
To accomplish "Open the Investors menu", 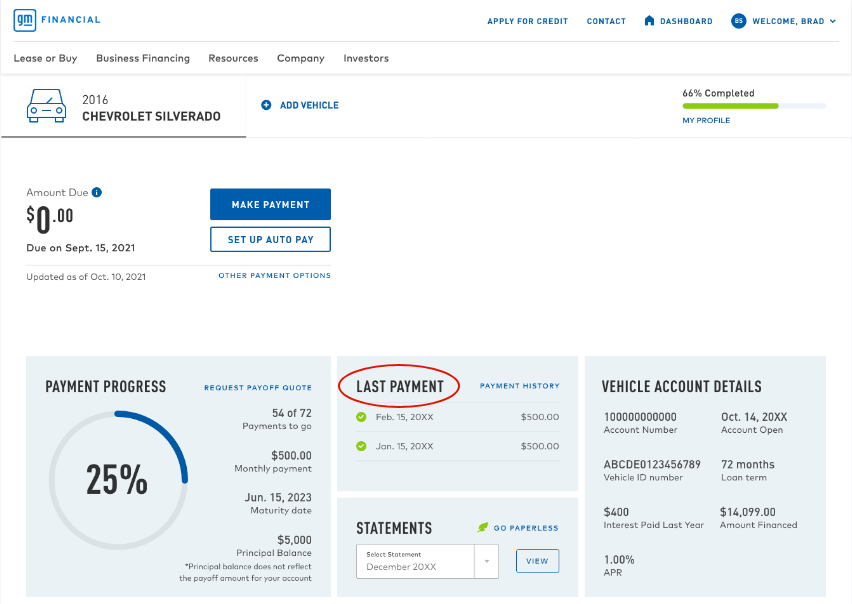I will point(366,58).
